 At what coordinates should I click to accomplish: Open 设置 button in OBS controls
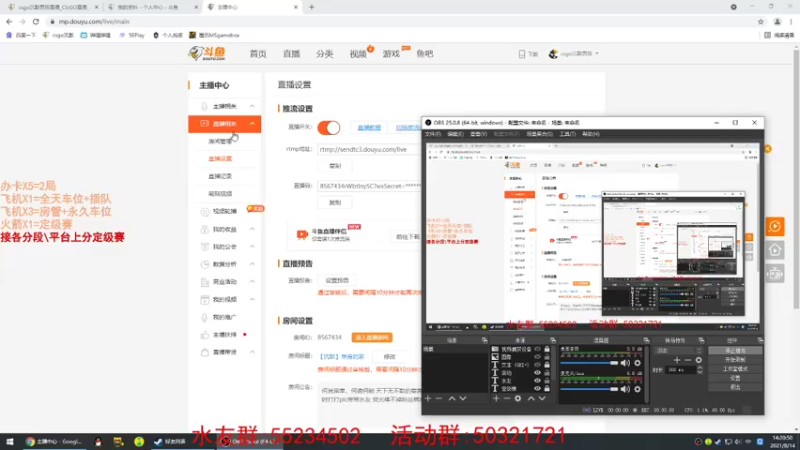pos(735,378)
